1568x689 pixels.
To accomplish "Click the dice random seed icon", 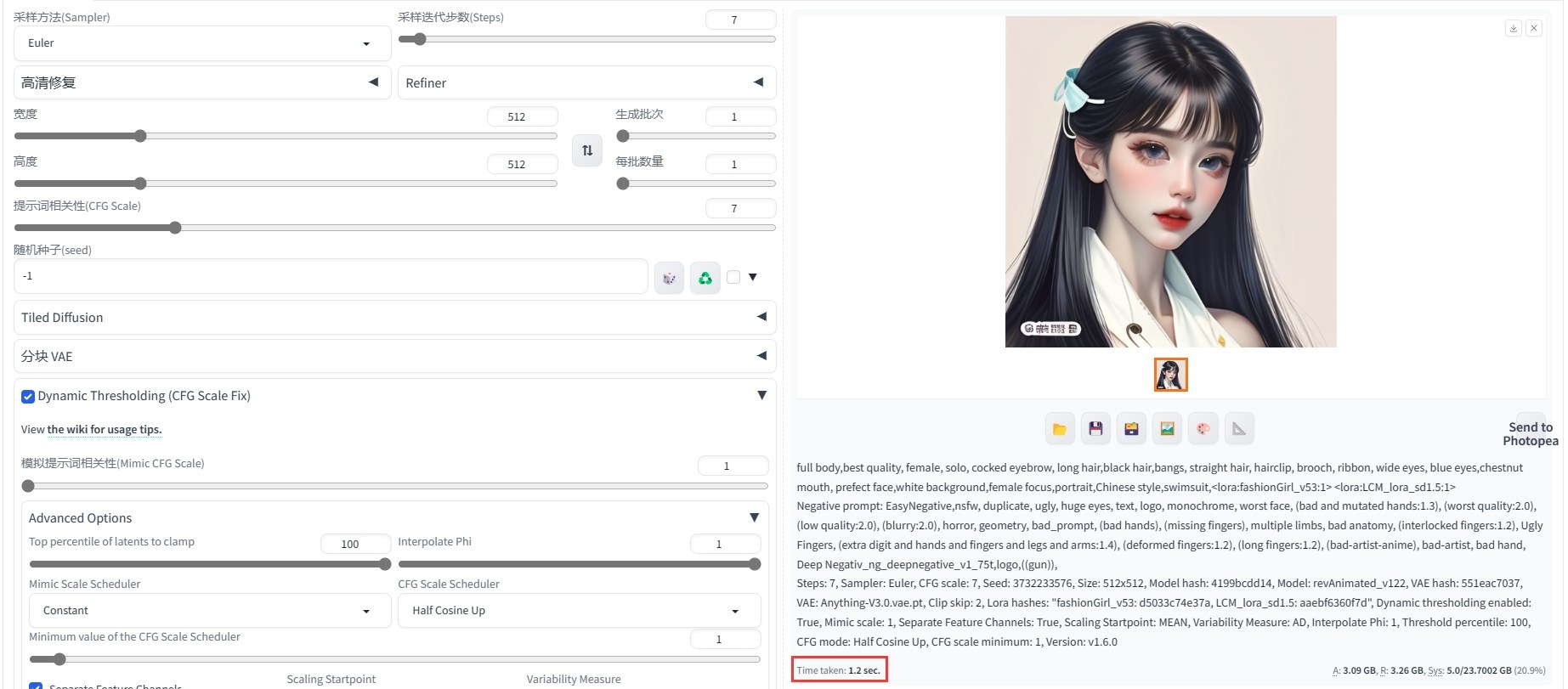I will click(x=669, y=278).
